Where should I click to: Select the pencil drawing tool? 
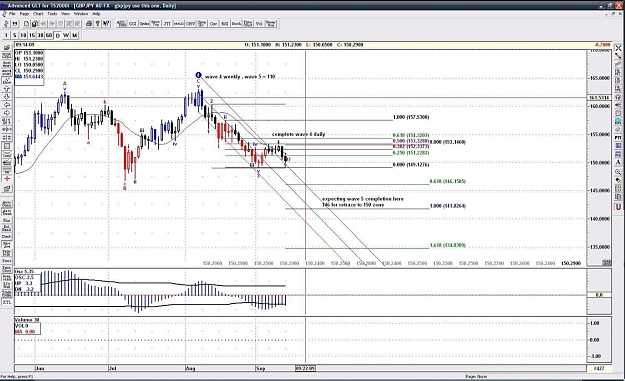point(618,56)
